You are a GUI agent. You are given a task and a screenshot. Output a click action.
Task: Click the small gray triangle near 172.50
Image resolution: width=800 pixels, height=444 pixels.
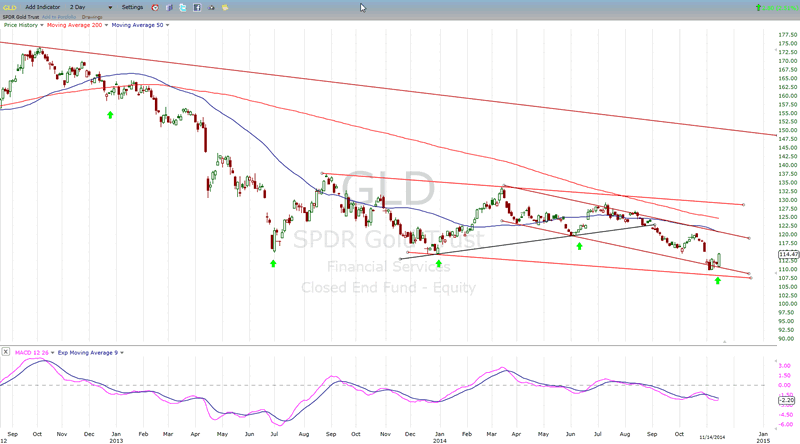[777, 50]
